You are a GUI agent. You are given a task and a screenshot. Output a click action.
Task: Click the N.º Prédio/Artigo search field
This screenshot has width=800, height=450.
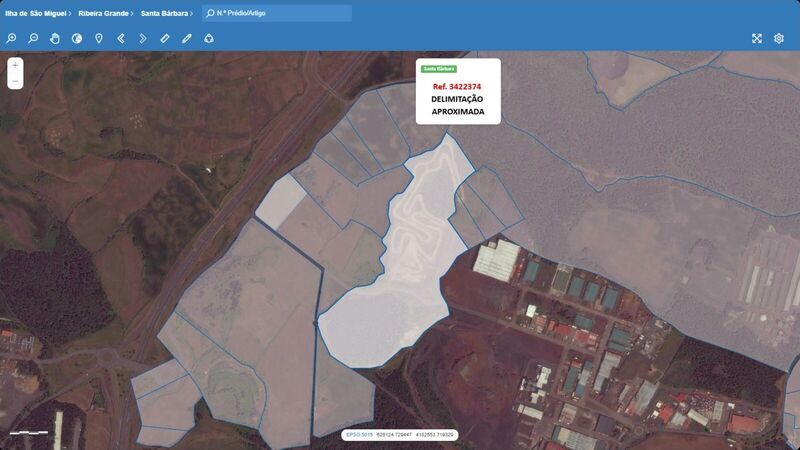coord(282,14)
